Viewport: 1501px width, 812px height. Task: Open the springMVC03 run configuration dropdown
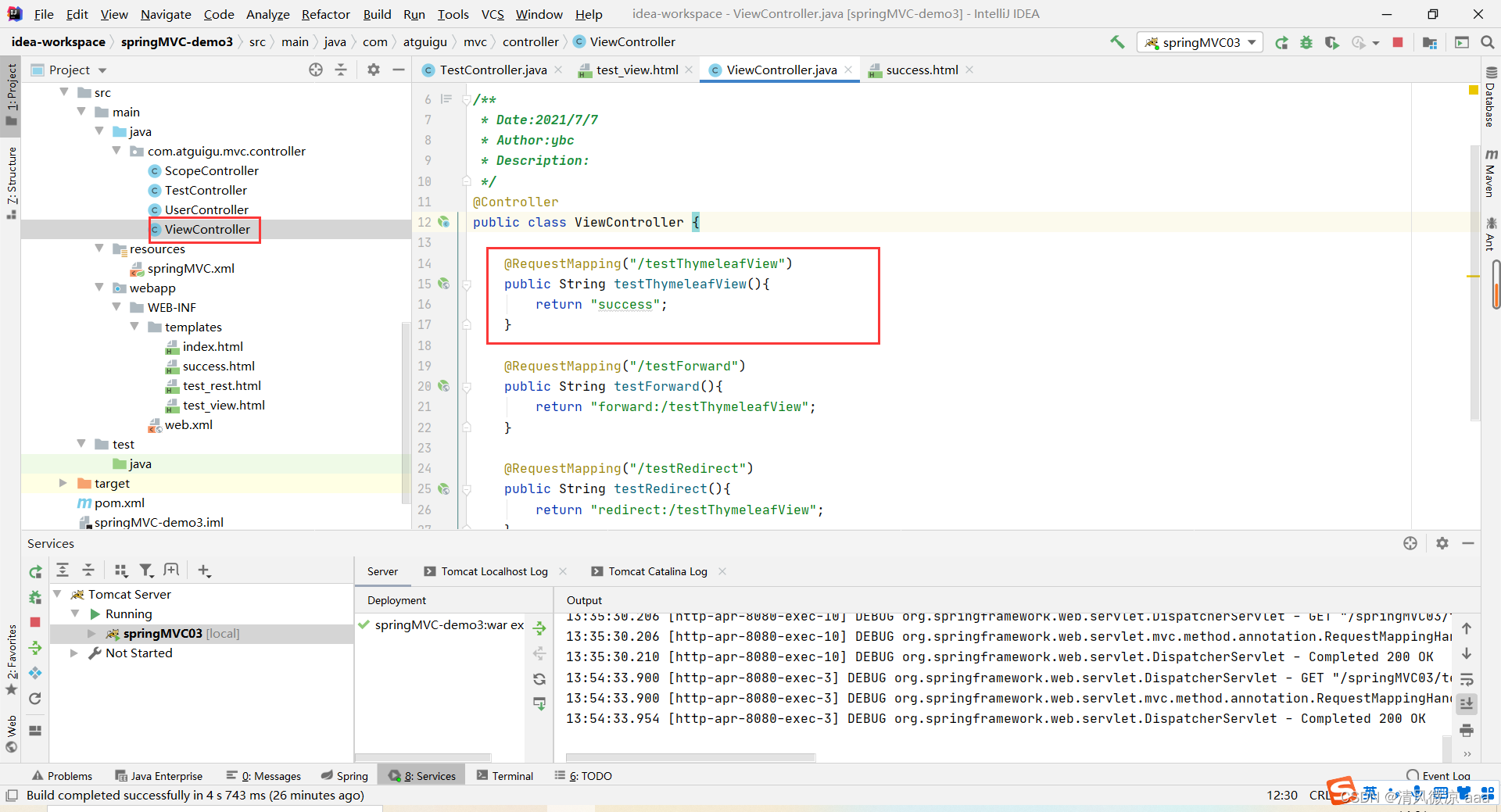(1200, 42)
